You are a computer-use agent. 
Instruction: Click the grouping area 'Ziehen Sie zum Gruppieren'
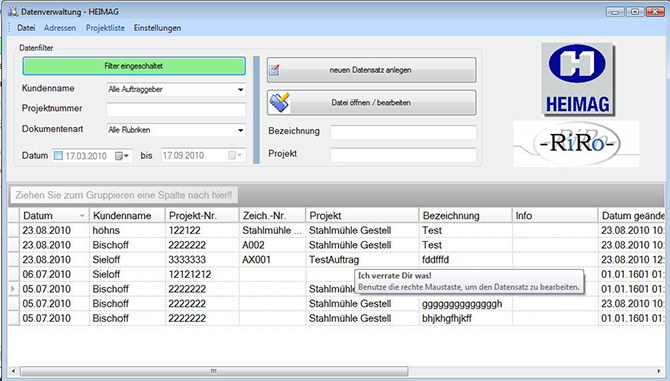tap(123, 195)
